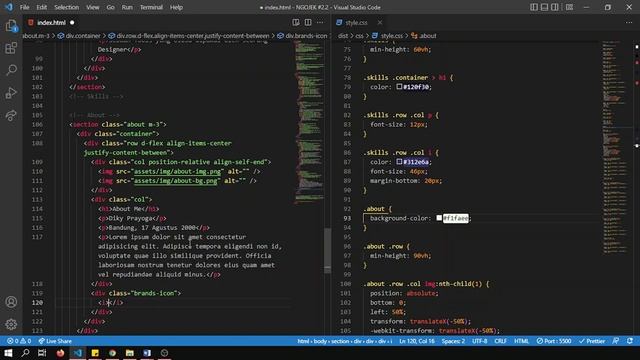Open the #f1faee color swatch

439,218
